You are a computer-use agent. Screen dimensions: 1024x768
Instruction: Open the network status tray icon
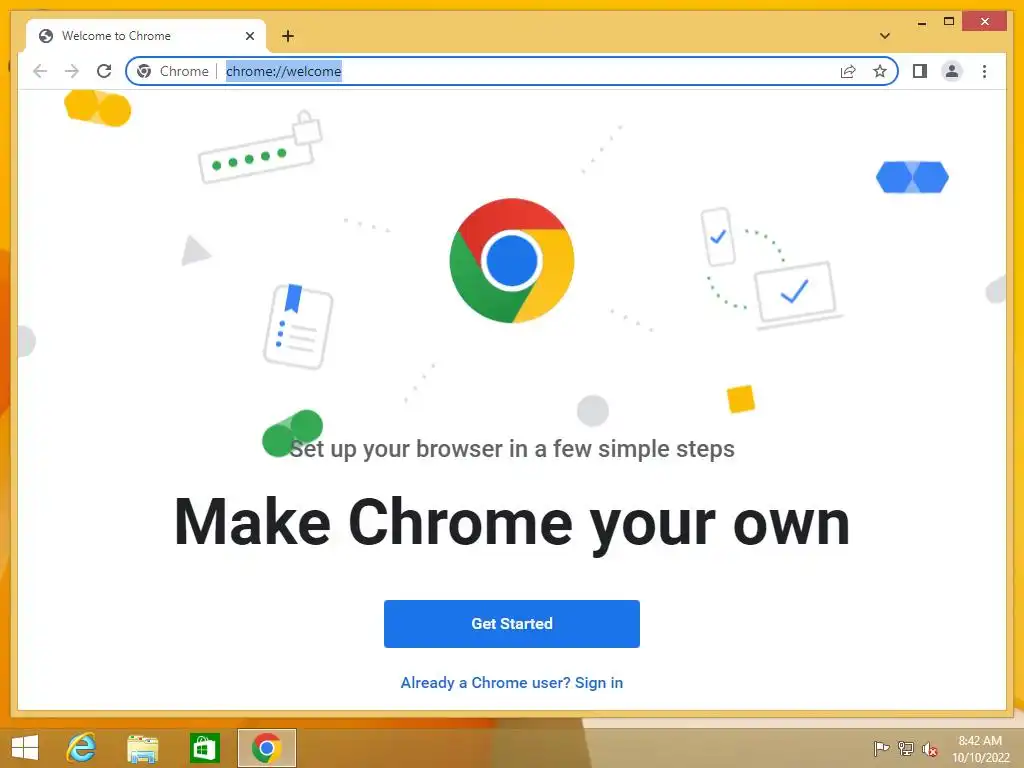click(906, 748)
